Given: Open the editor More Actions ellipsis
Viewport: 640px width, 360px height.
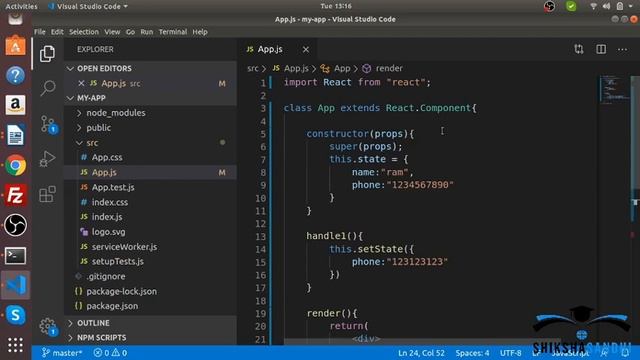Looking at the screenshot, I should click(x=622, y=49).
